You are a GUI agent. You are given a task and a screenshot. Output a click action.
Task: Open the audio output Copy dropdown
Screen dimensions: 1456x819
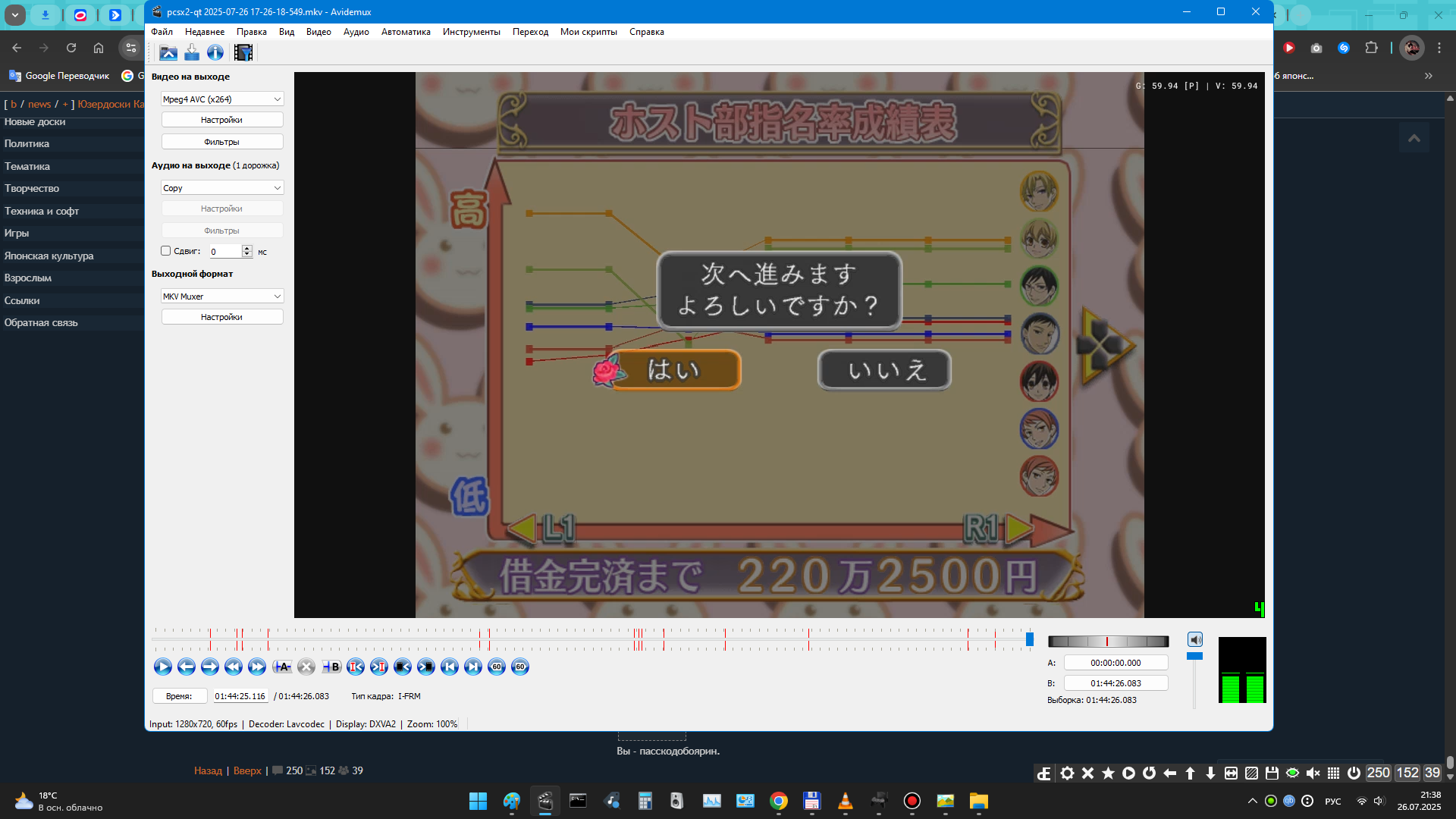[x=221, y=188]
